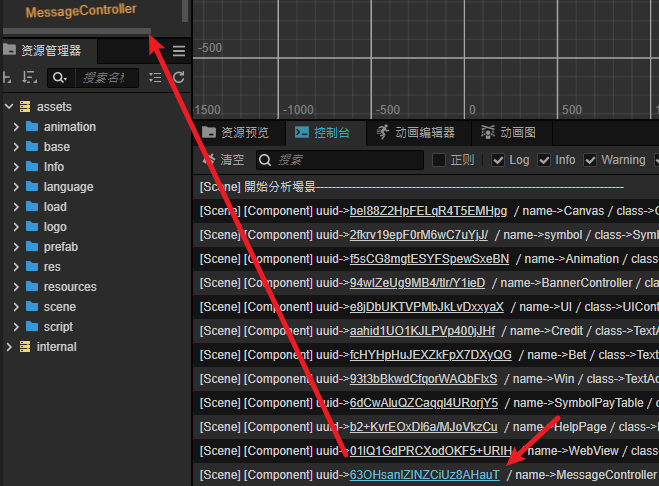Open uuid link 94wIZeUg9MB4/tlr/Y1ieD
This screenshot has width=659, height=486.
tap(417, 283)
